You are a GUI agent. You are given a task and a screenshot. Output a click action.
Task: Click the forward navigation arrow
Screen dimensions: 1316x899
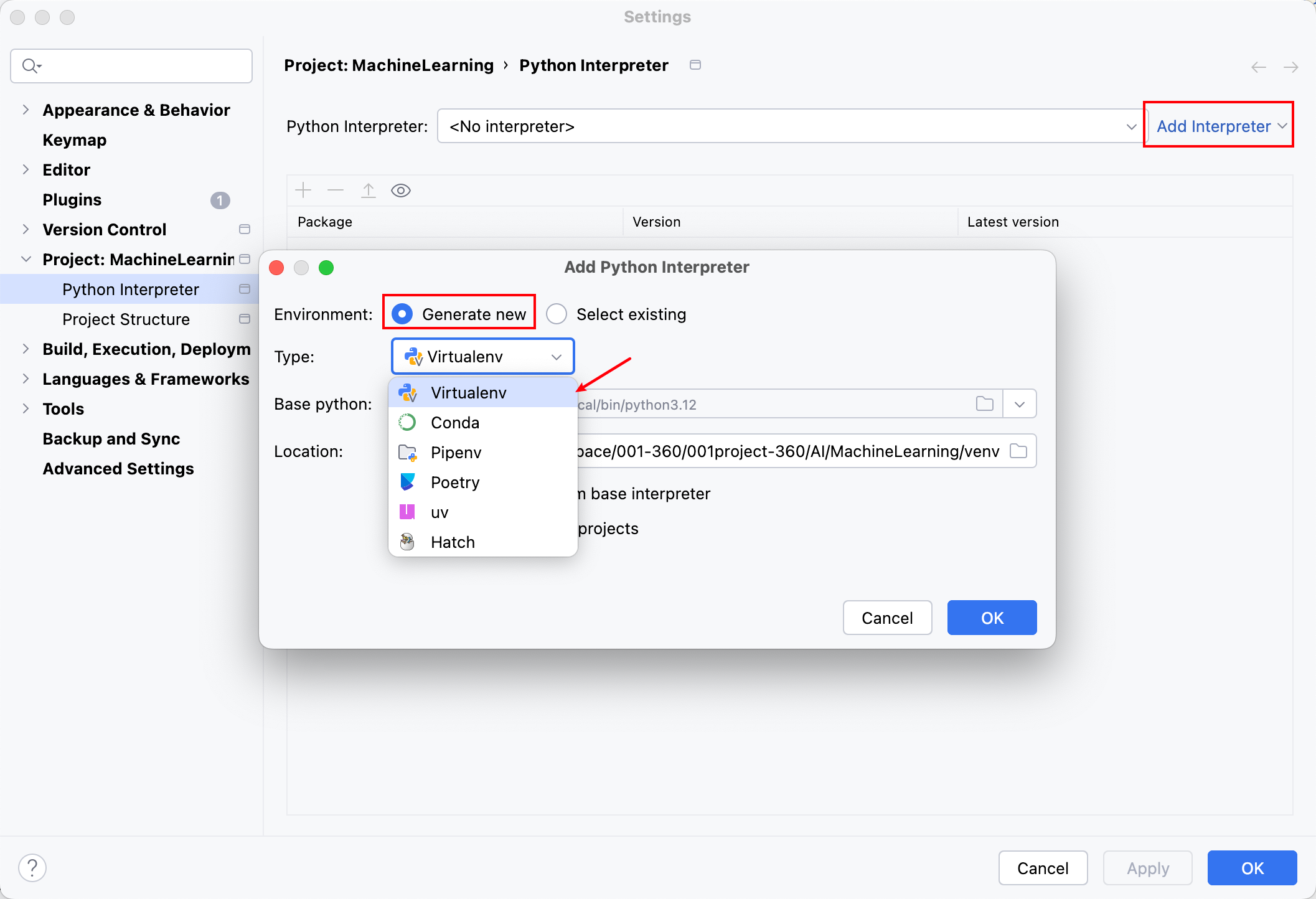coord(1290,67)
